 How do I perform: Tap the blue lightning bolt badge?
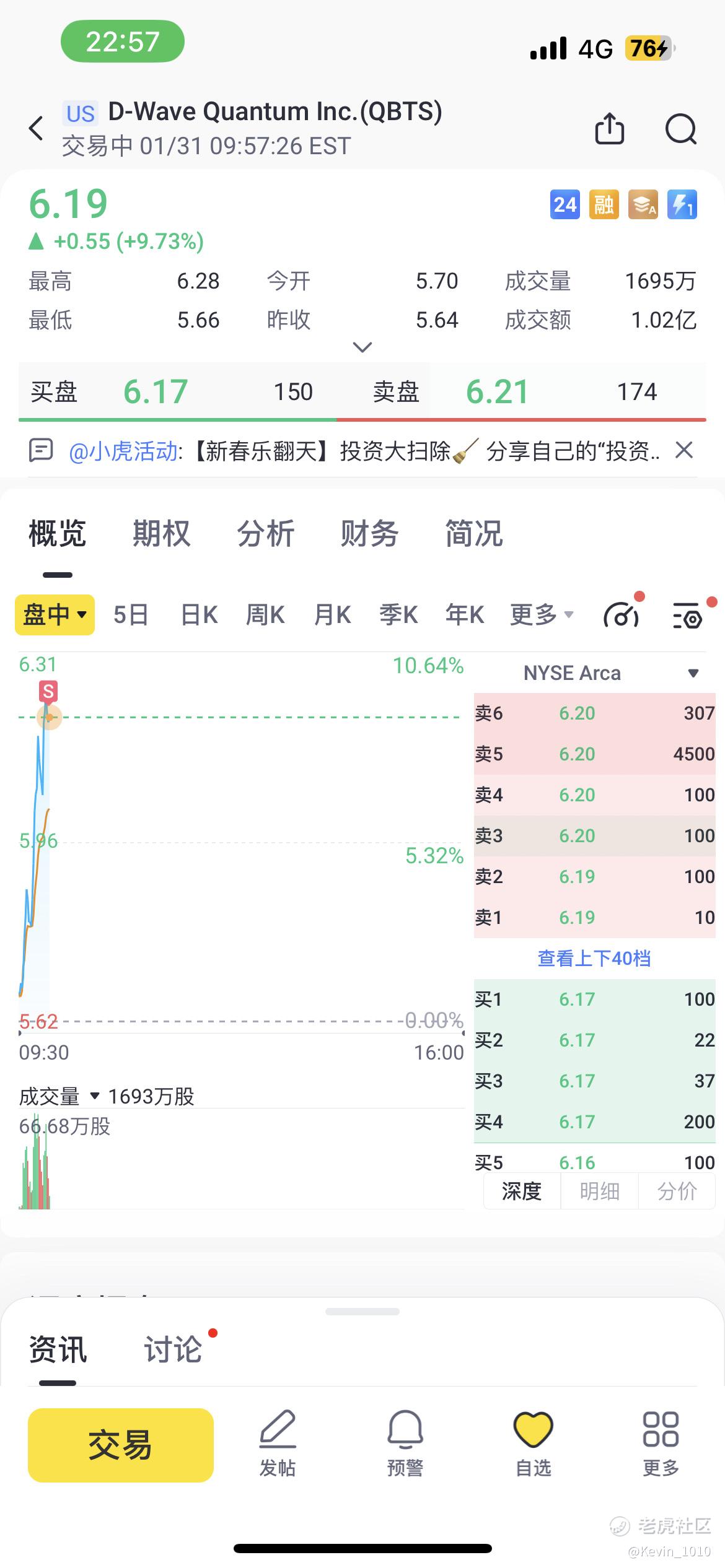pyautogui.click(x=682, y=204)
